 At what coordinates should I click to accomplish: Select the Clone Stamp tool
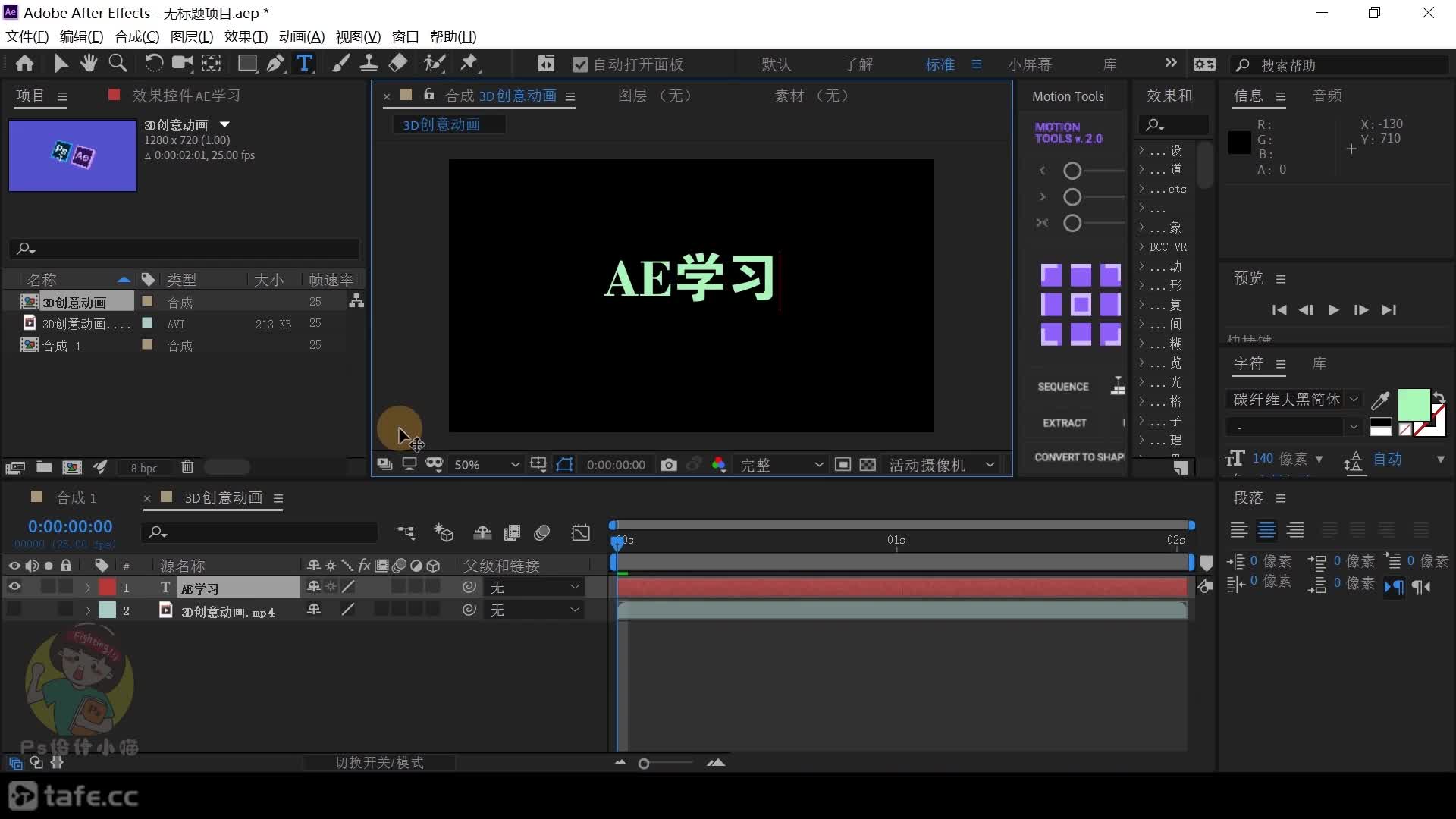coord(369,64)
